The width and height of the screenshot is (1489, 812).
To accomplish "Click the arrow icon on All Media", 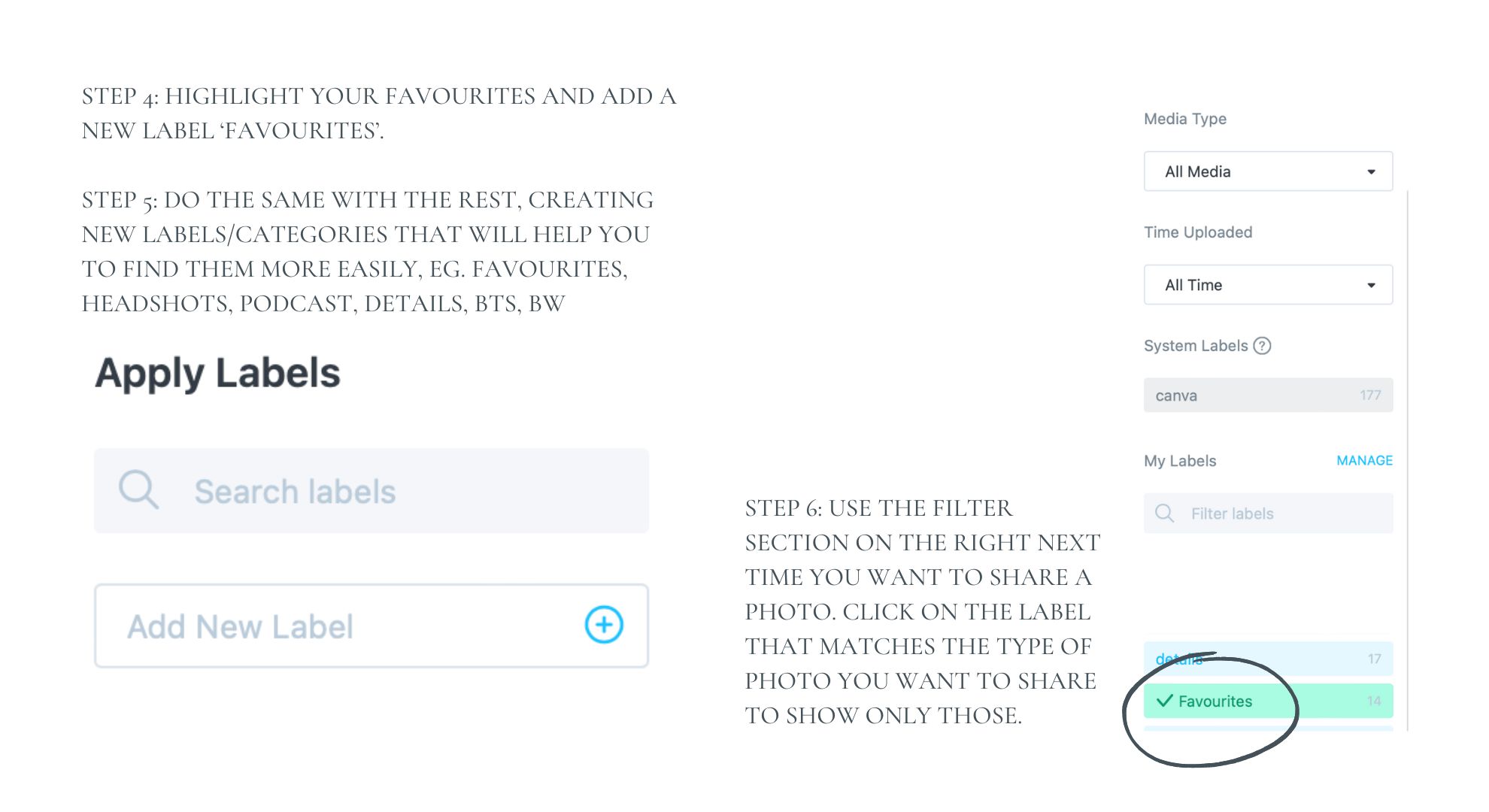I will pyautogui.click(x=1371, y=172).
